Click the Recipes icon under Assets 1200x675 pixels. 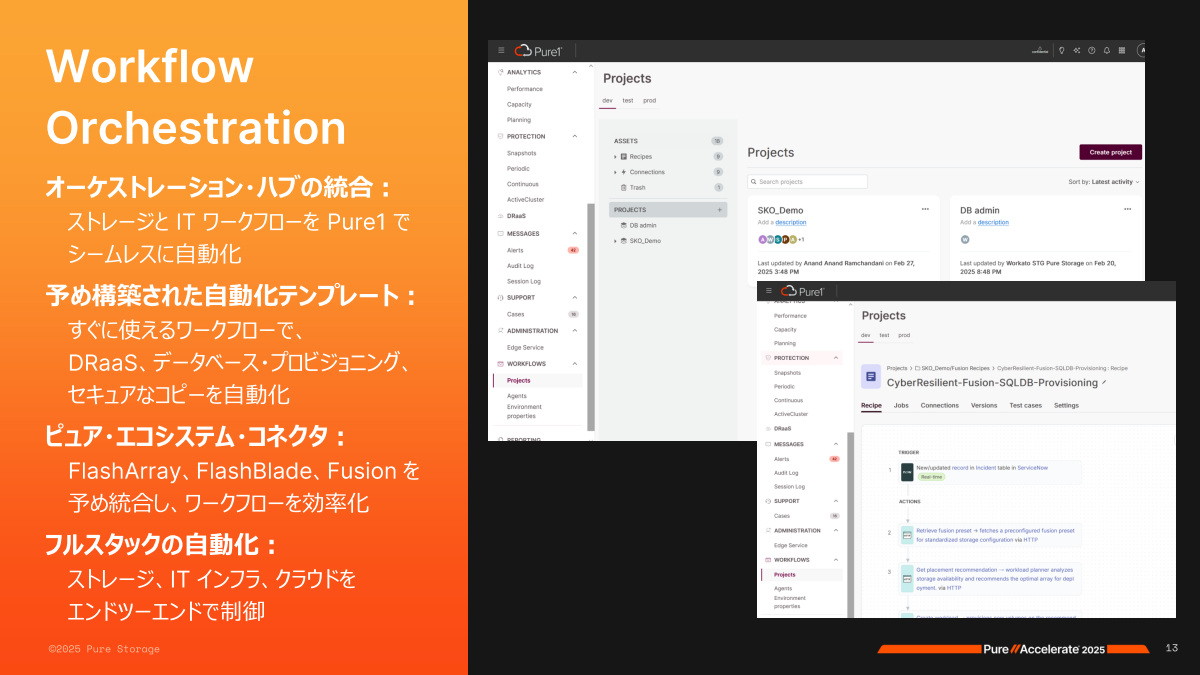[x=623, y=156]
